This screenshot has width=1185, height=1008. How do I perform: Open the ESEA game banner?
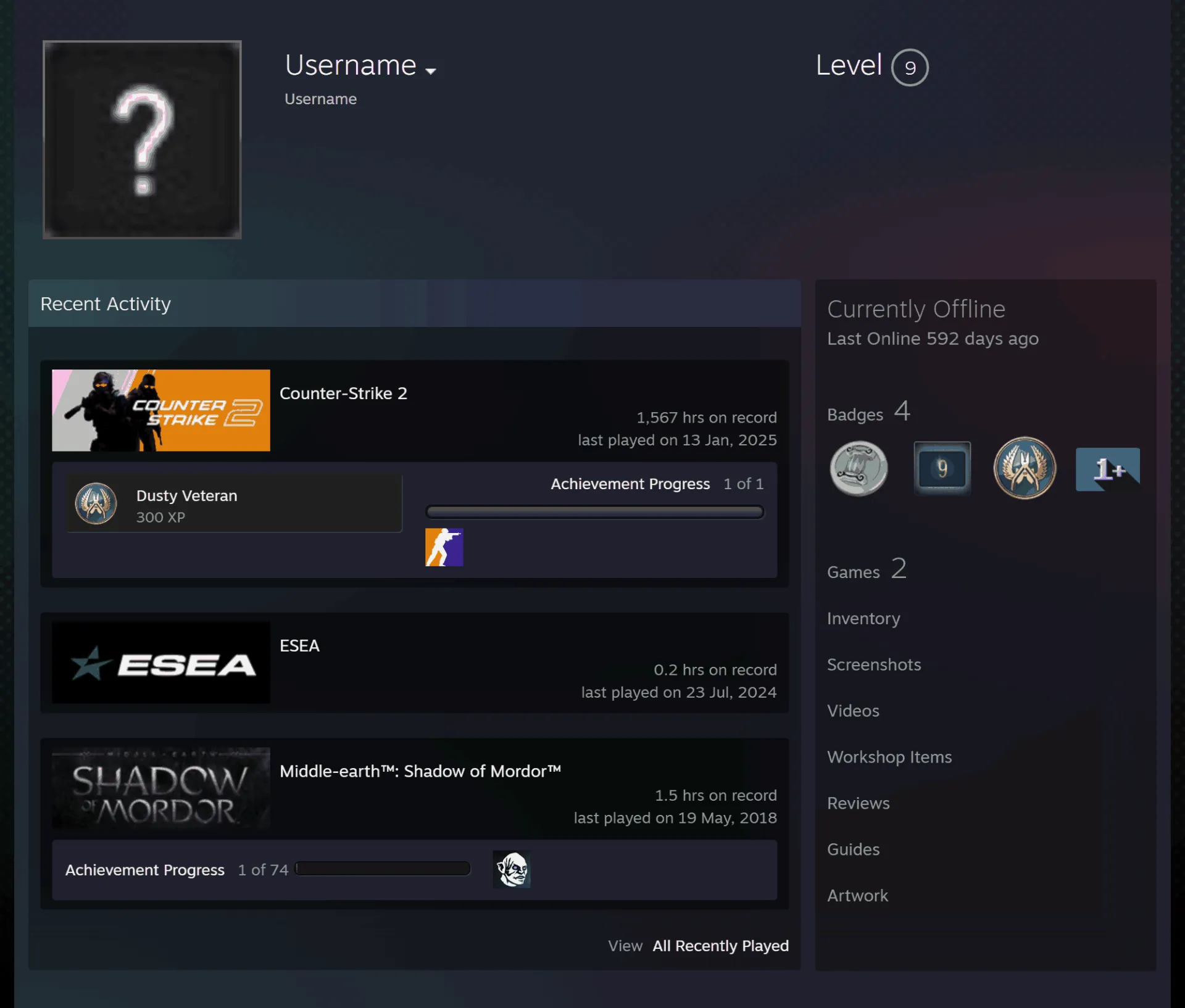[161, 663]
